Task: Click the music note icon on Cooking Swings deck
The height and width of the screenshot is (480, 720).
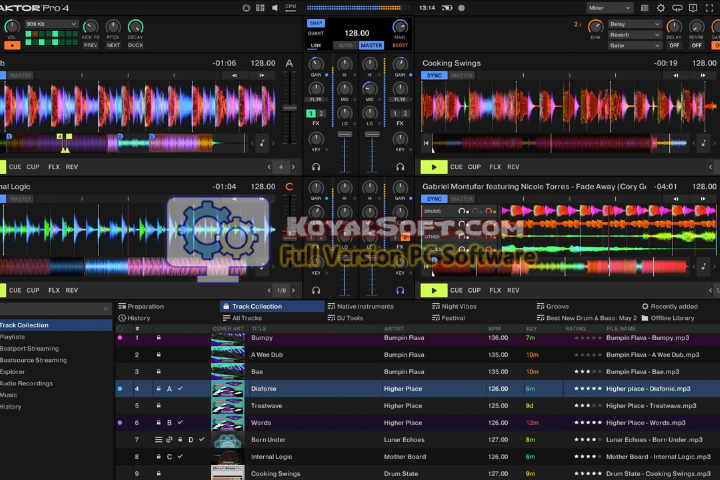Action: click(703, 143)
